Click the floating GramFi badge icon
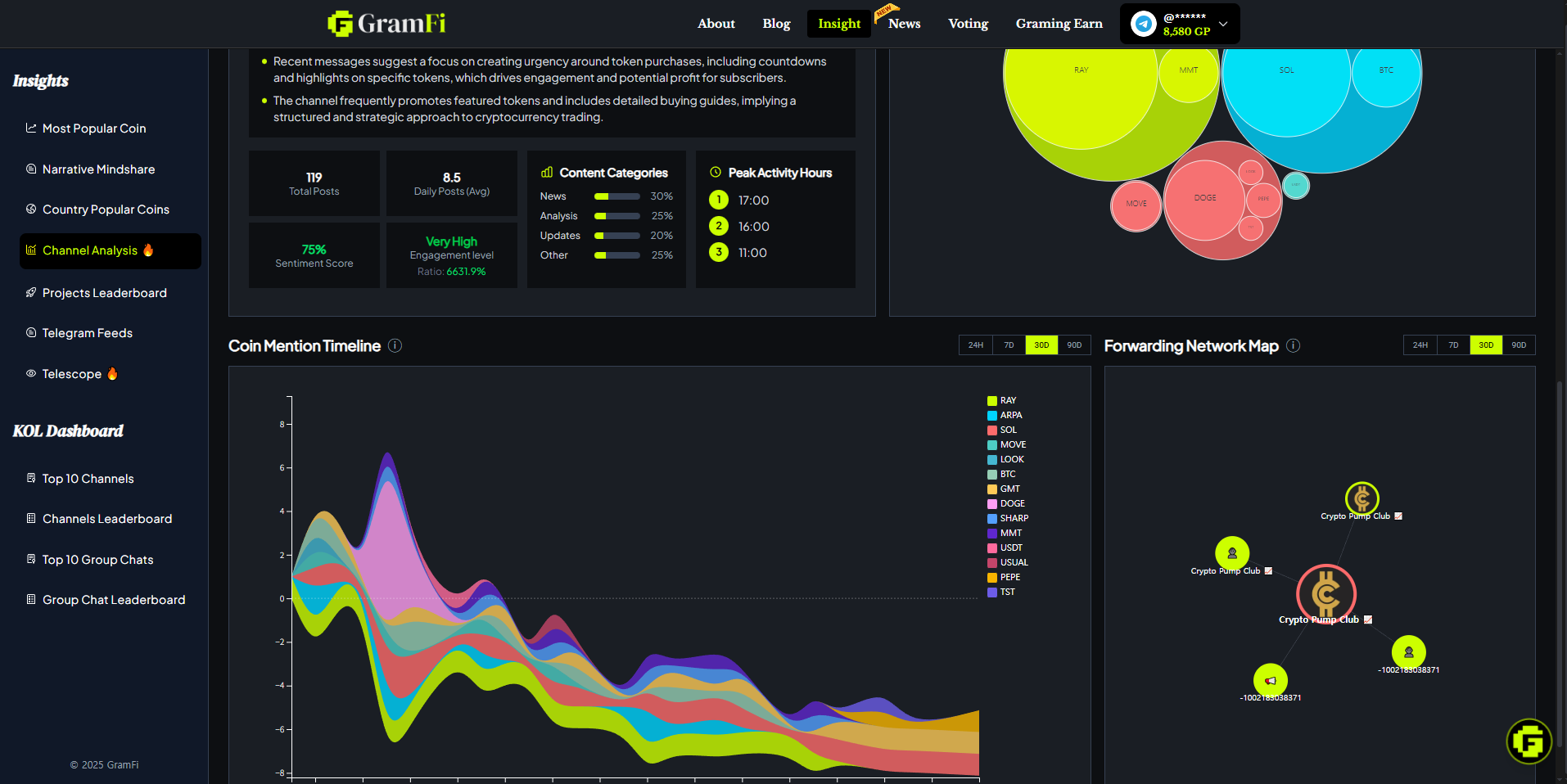Viewport: 1567px width, 784px height. [1528, 741]
